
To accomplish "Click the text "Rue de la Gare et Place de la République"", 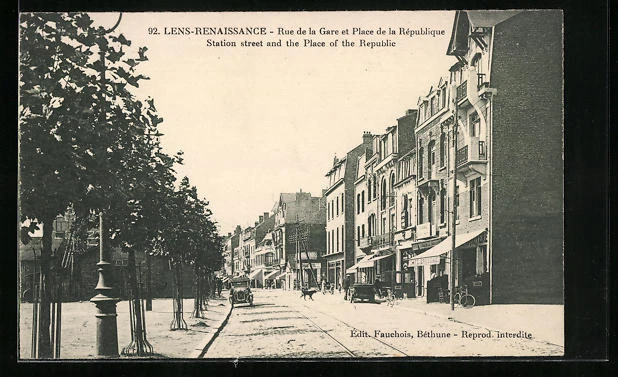I will (x=361, y=32).
